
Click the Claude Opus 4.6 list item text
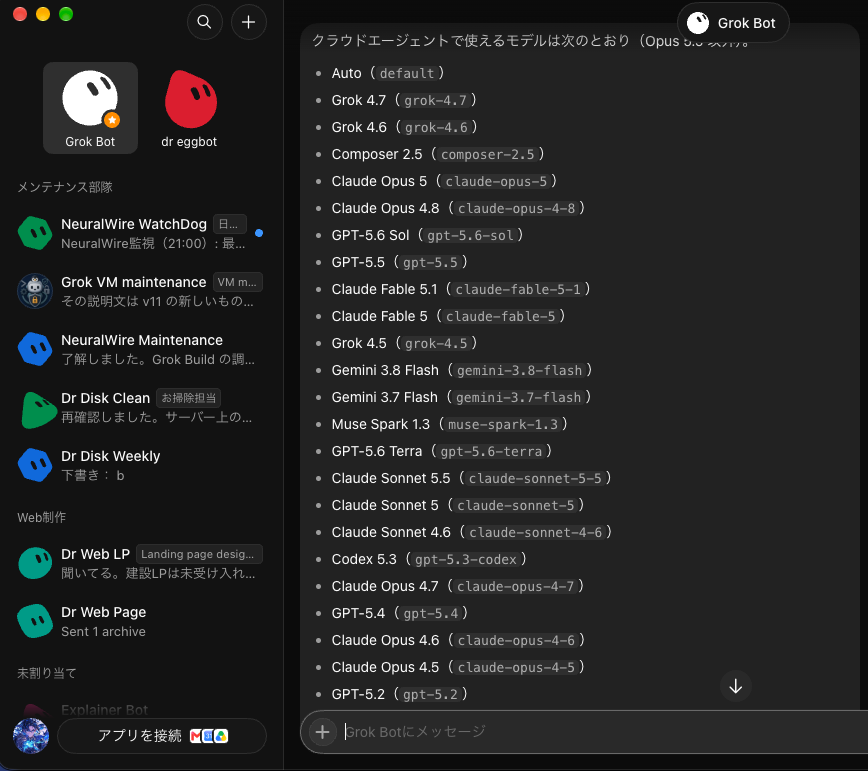tap(385, 640)
